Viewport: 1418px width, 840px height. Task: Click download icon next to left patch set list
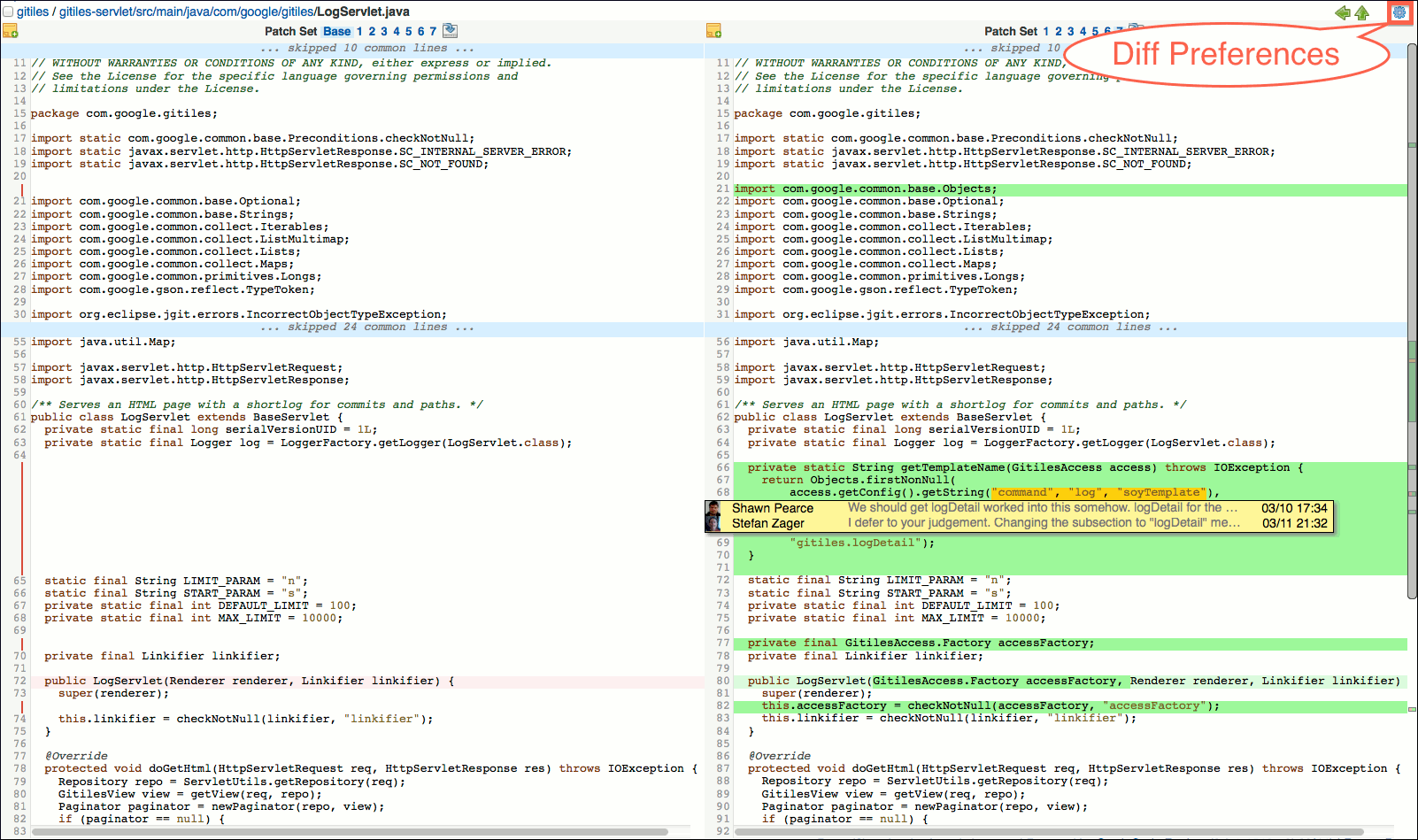pos(450,30)
